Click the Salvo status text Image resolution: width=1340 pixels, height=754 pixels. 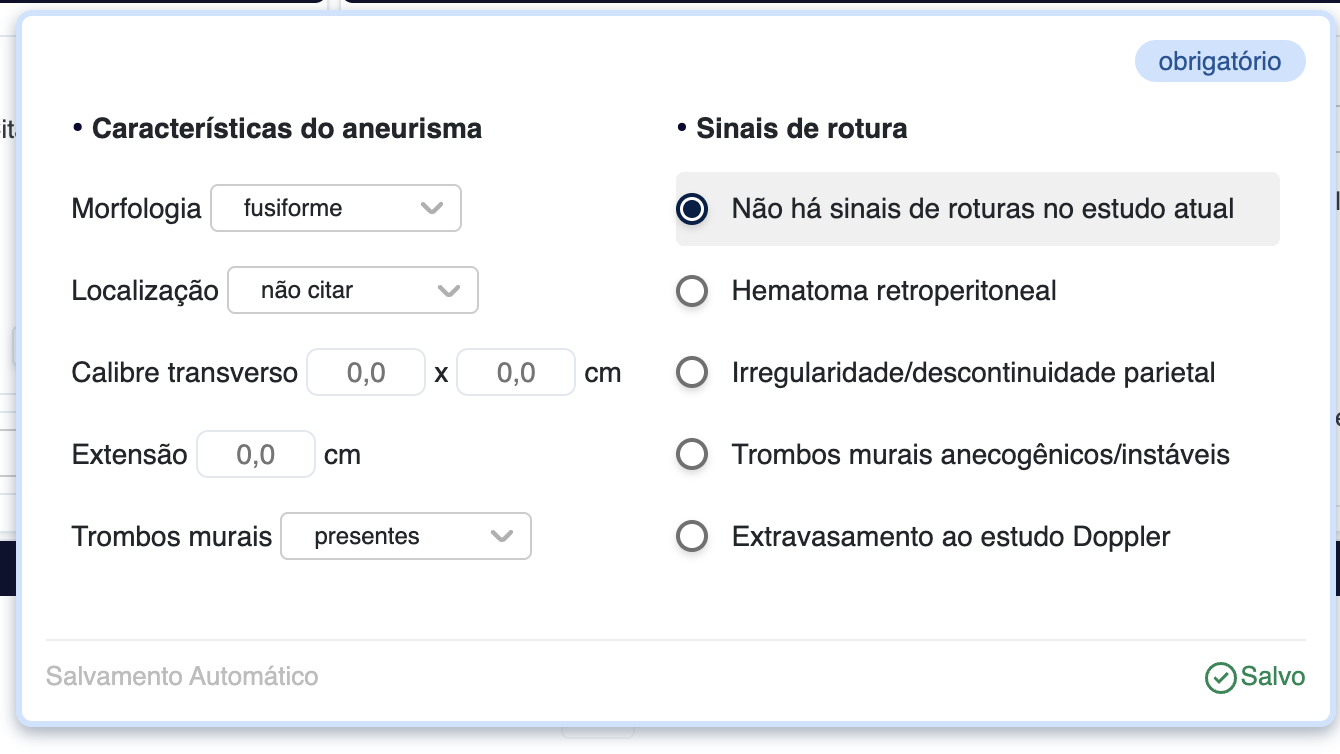point(1273,677)
